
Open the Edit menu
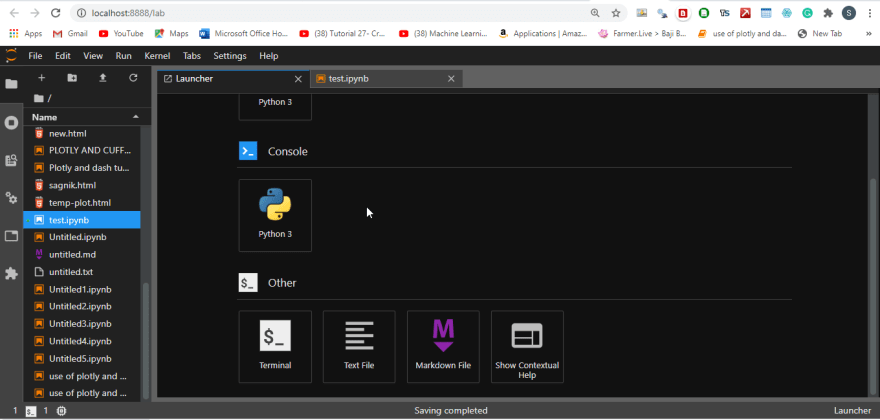tap(63, 56)
